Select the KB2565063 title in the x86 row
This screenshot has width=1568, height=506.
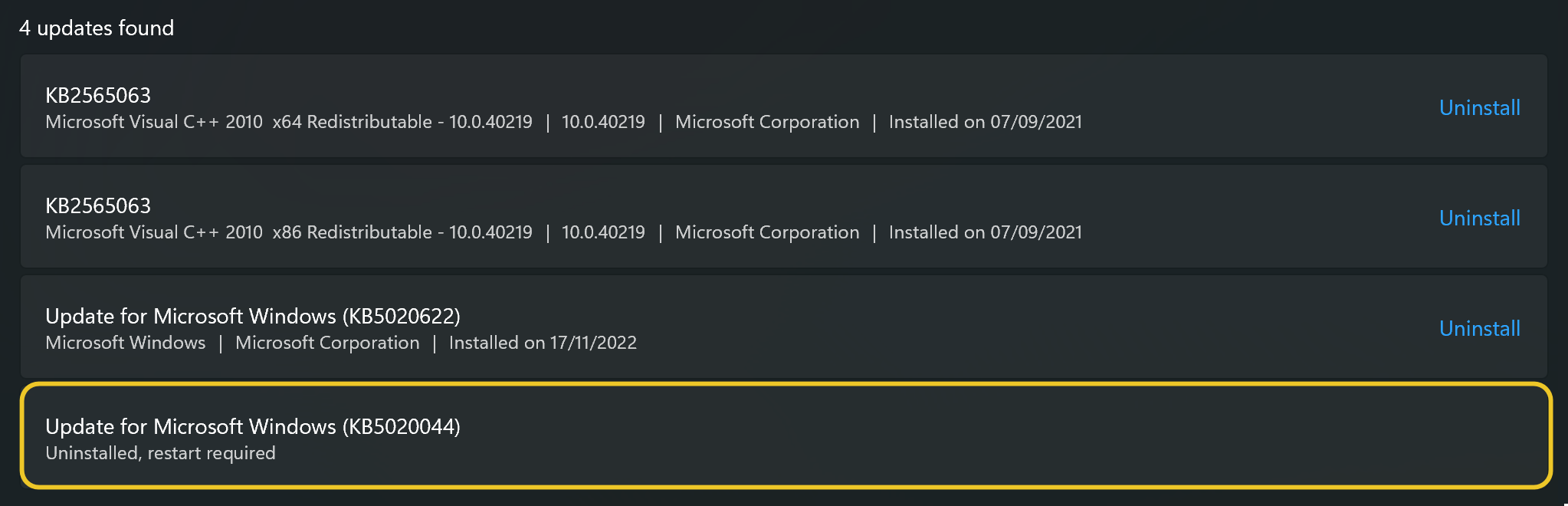[98, 206]
